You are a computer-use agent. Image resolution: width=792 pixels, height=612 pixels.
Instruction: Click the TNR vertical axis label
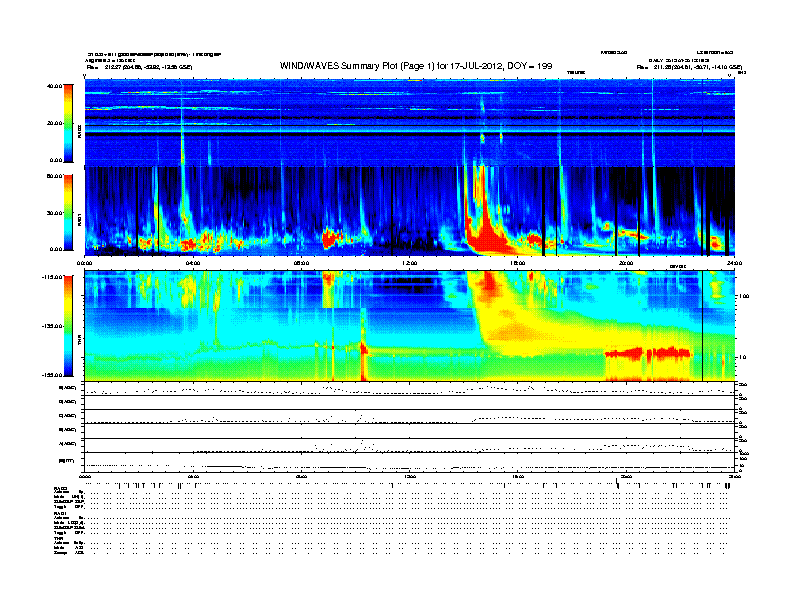80,341
